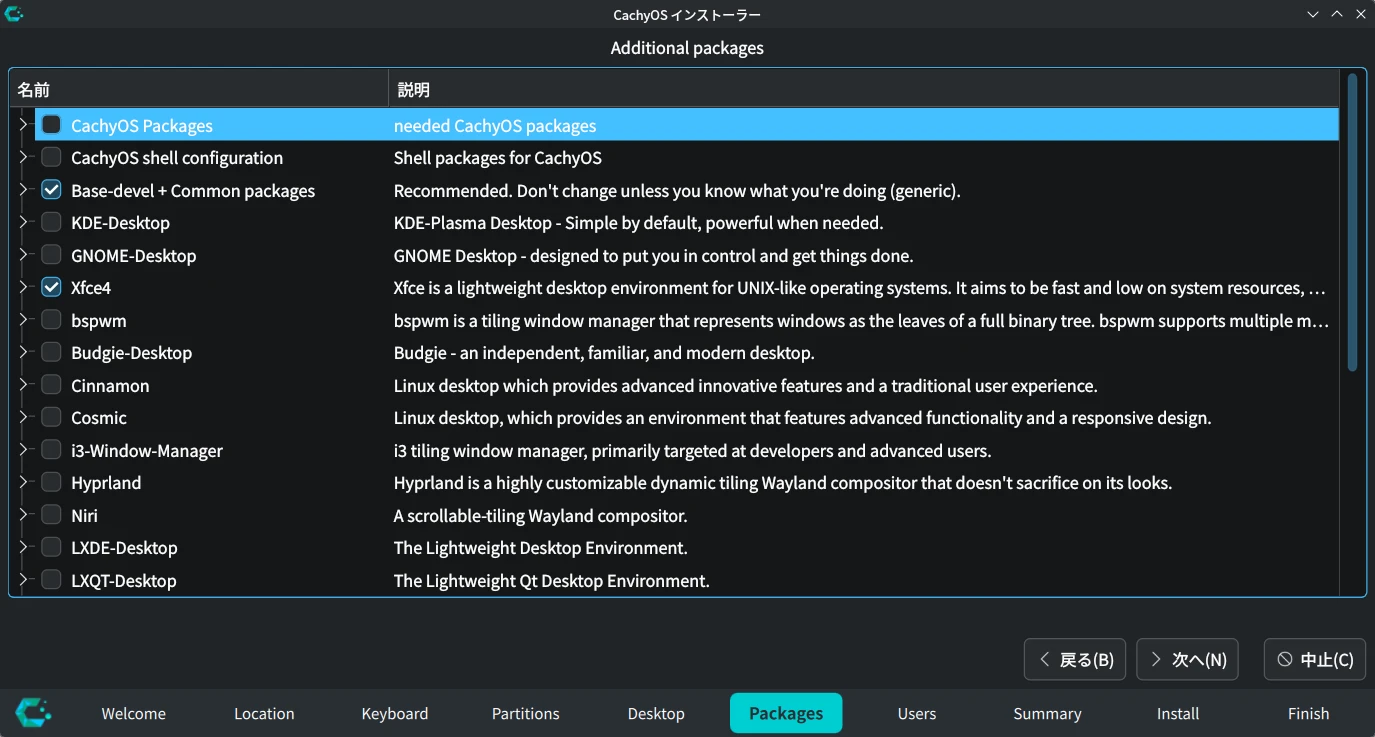Check the Hyprland checkbox

click(51, 482)
